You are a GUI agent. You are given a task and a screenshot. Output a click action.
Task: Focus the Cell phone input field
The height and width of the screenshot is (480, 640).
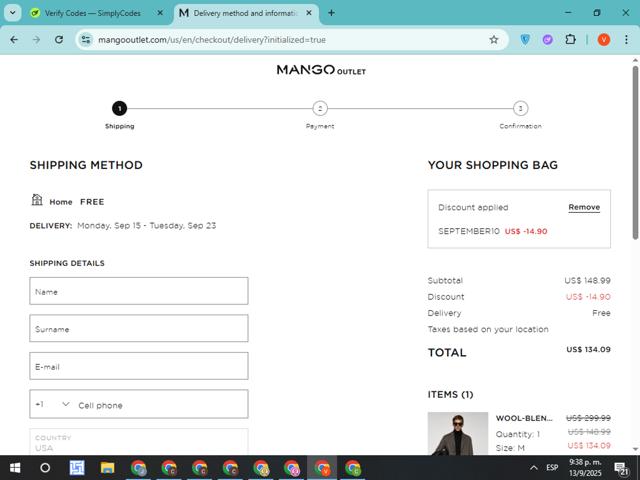161,405
